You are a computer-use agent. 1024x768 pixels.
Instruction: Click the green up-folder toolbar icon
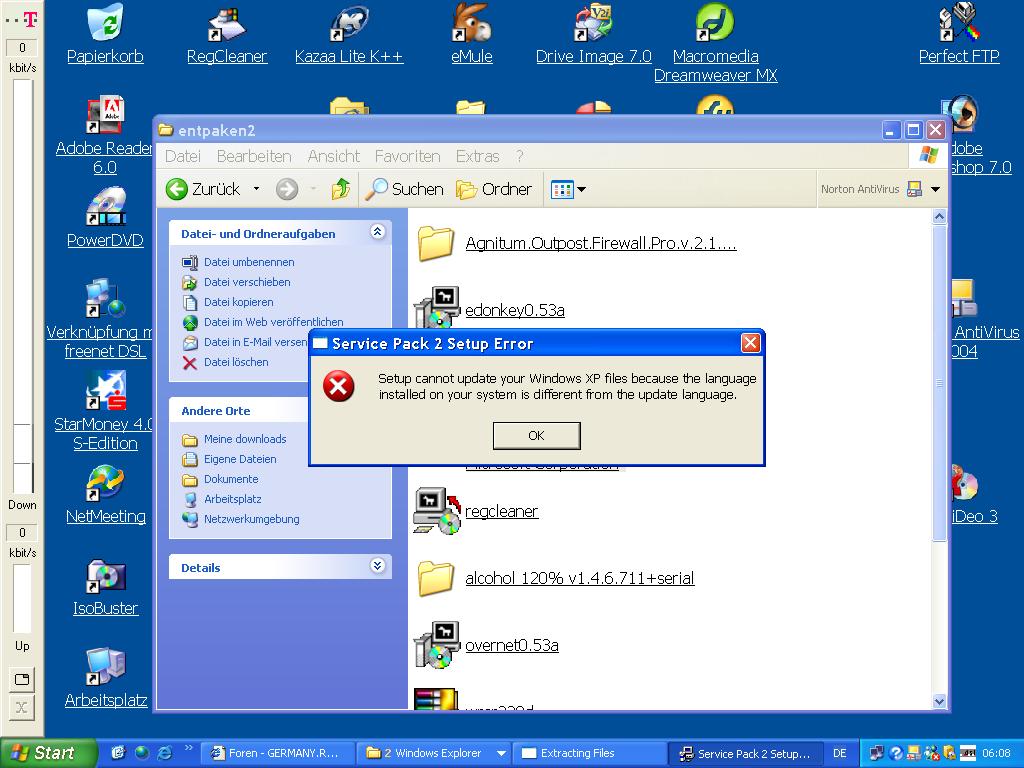coord(340,189)
